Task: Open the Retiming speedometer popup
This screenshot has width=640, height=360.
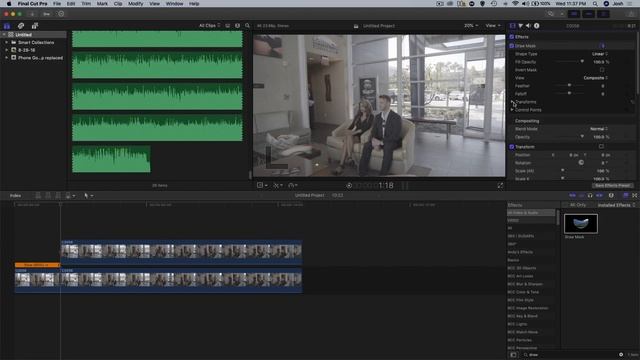Action: coord(292,185)
